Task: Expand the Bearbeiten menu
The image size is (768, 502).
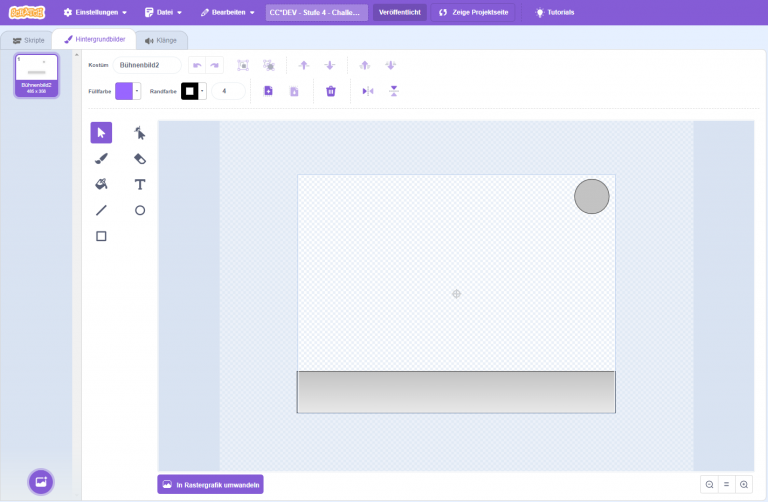Action: pyautogui.click(x=227, y=12)
